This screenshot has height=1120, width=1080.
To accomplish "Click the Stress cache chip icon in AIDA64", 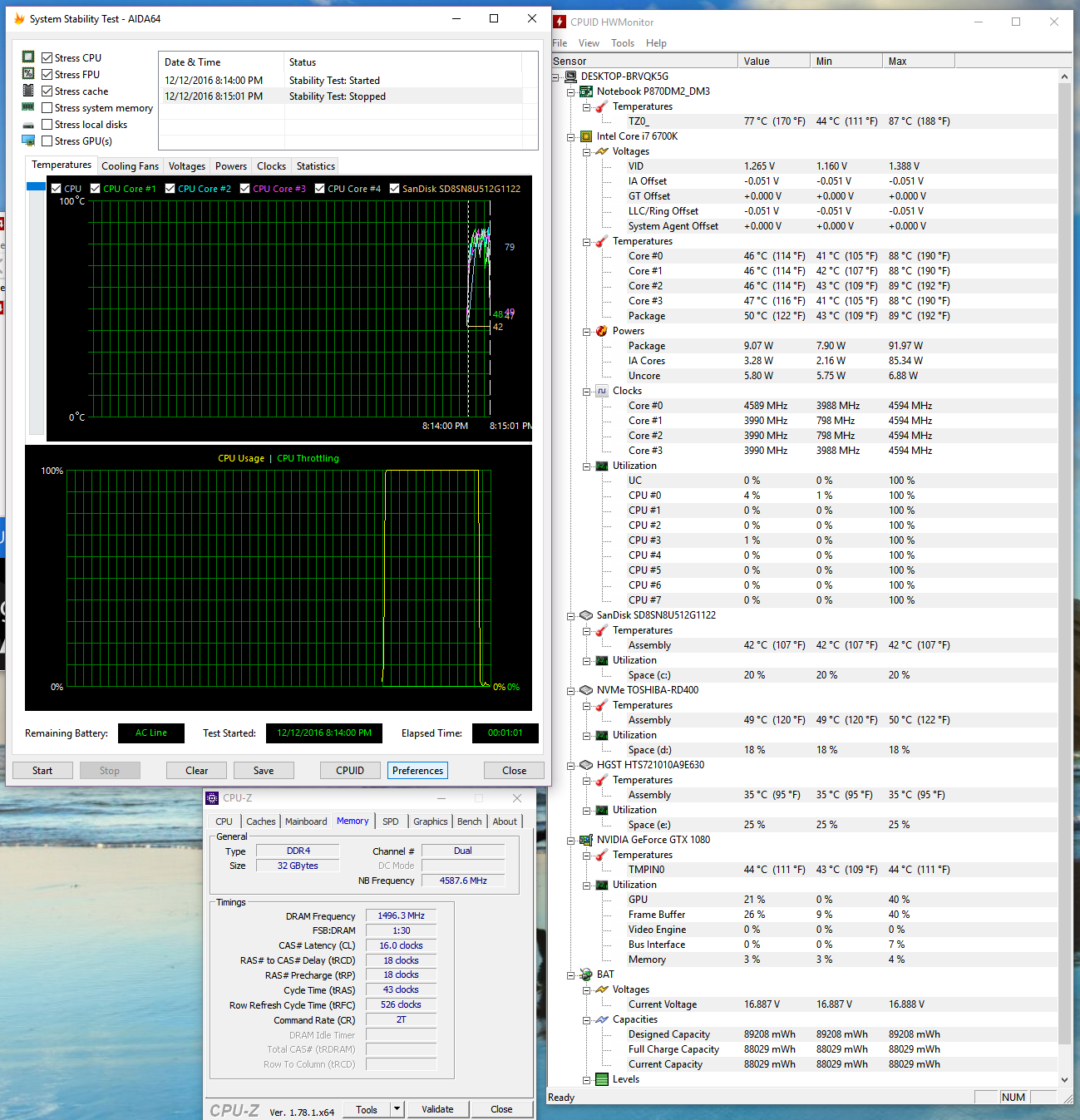I will pyautogui.click(x=28, y=91).
